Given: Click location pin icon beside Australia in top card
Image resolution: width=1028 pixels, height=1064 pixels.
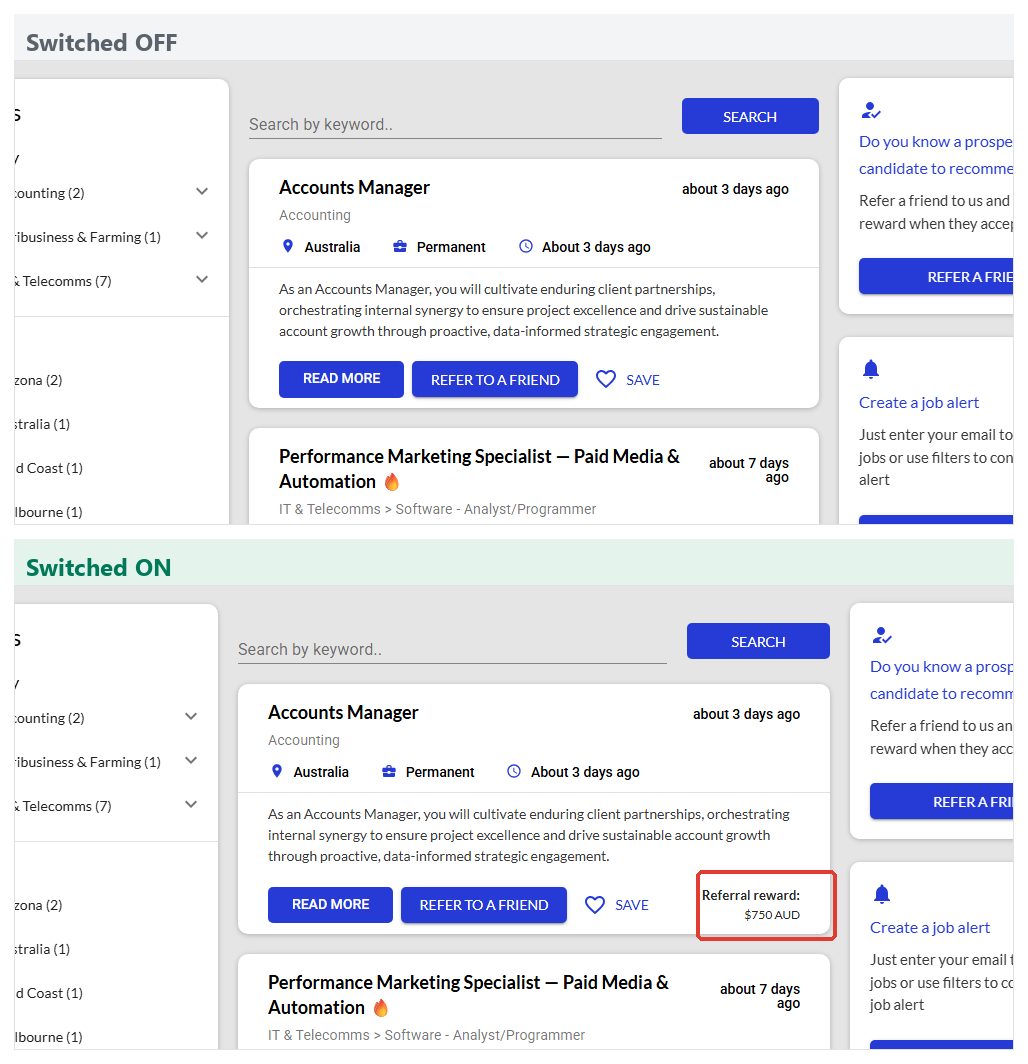Looking at the screenshot, I should [288, 246].
